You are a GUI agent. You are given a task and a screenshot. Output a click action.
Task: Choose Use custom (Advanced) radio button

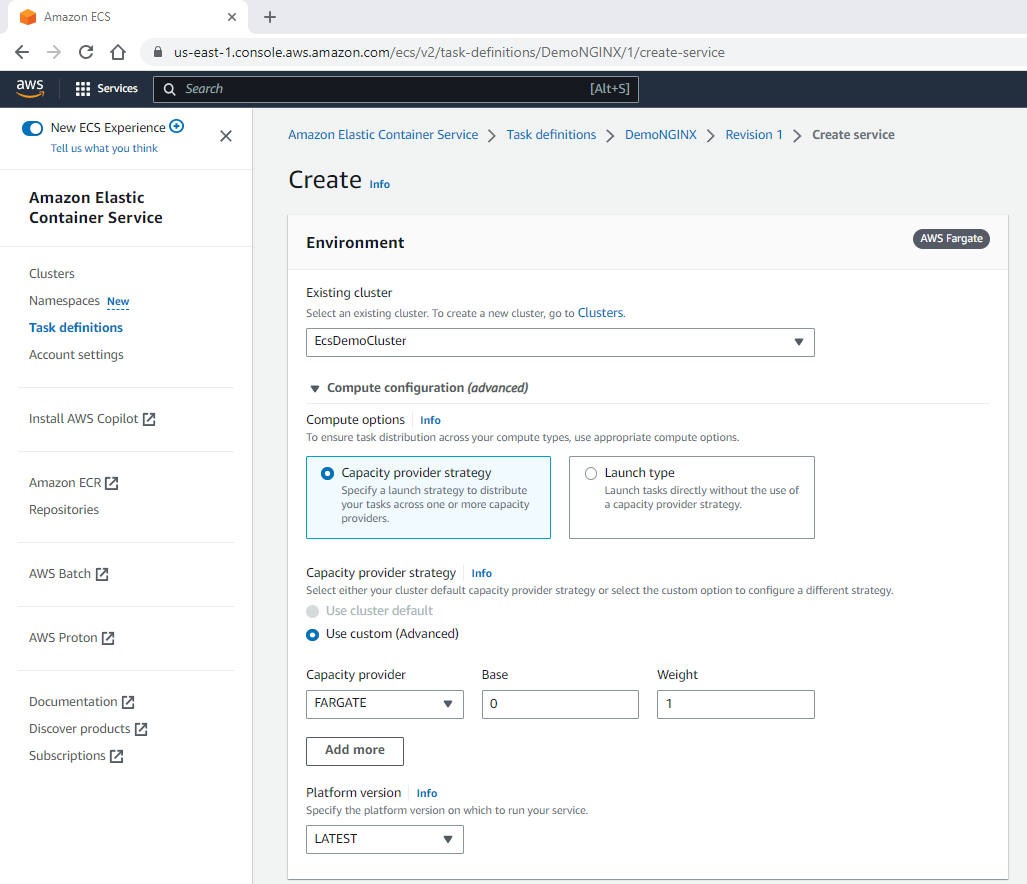(313, 634)
